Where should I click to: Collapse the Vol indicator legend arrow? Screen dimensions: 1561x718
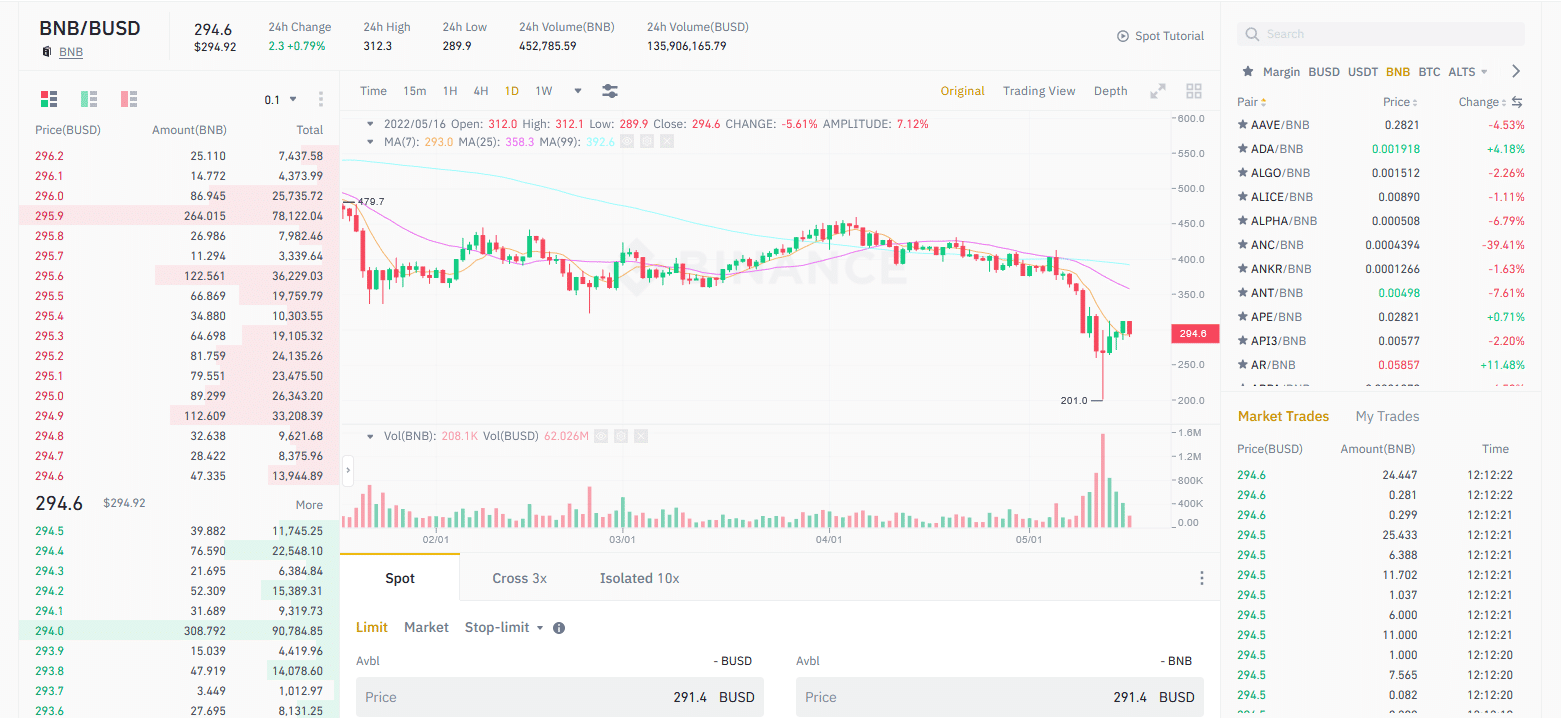[x=371, y=436]
